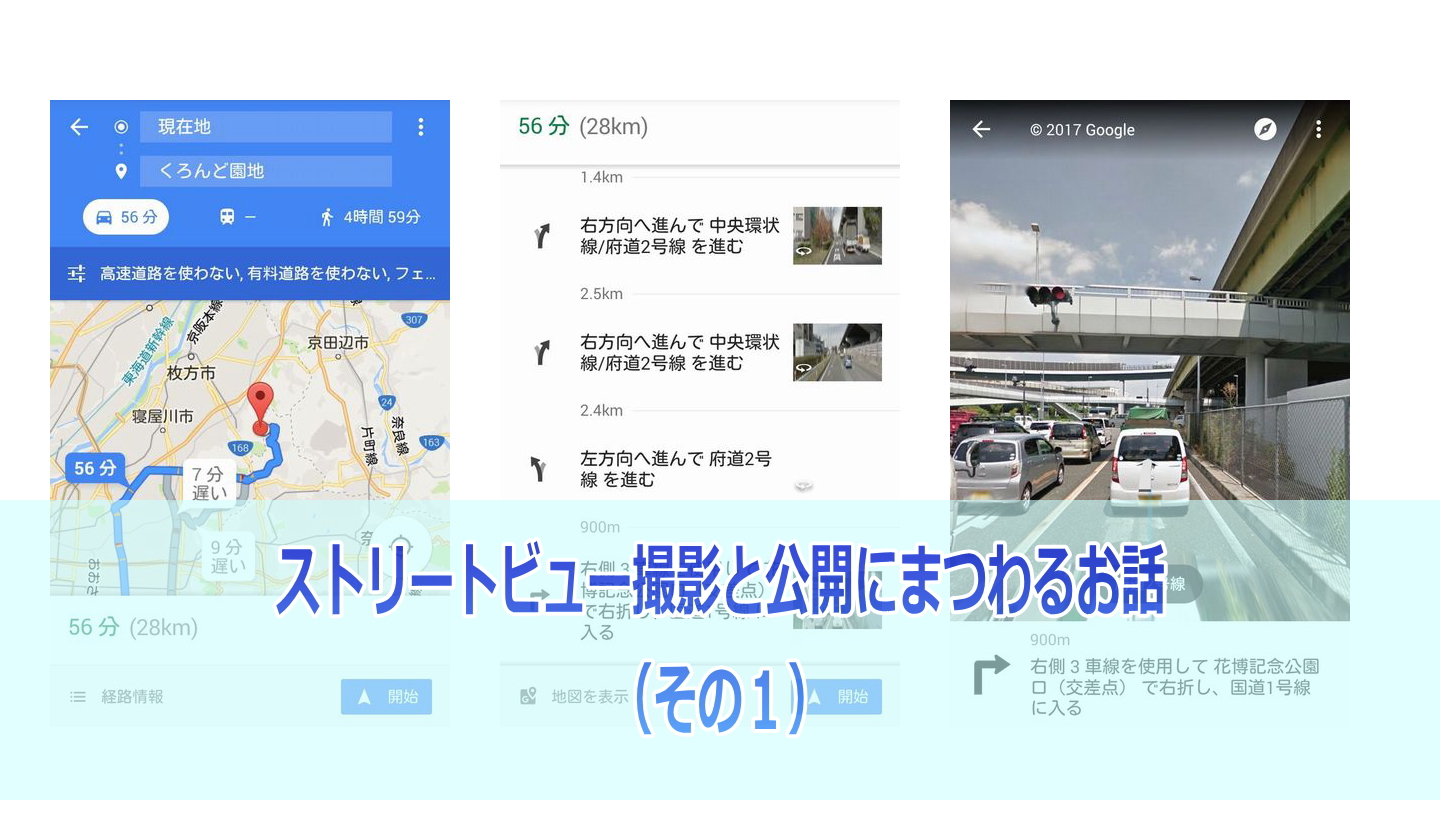Screen dimensions: 1440x820
Task: Open 経路情報 route details
Action: point(117,697)
